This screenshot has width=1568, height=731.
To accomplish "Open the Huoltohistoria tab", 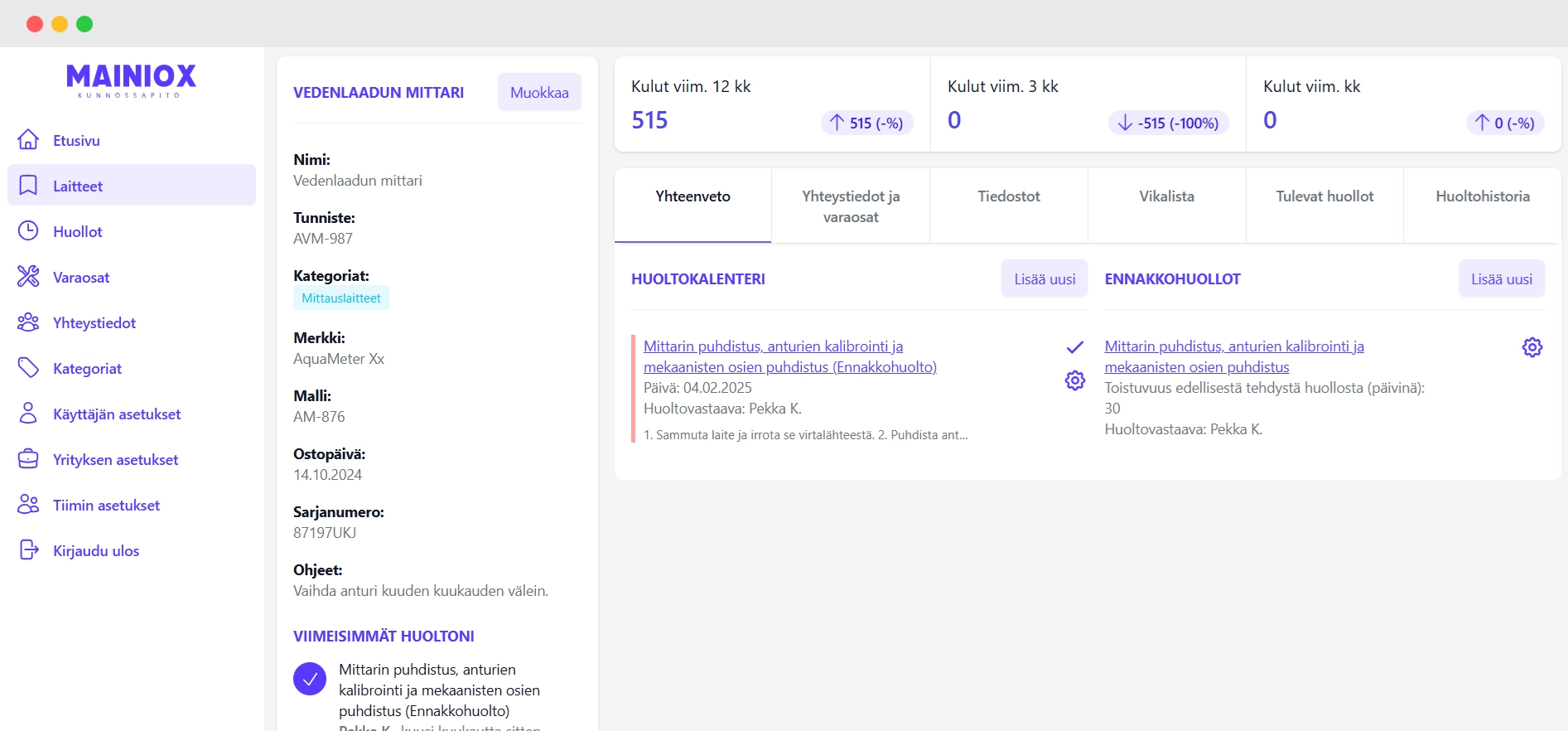I will pos(1482,196).
